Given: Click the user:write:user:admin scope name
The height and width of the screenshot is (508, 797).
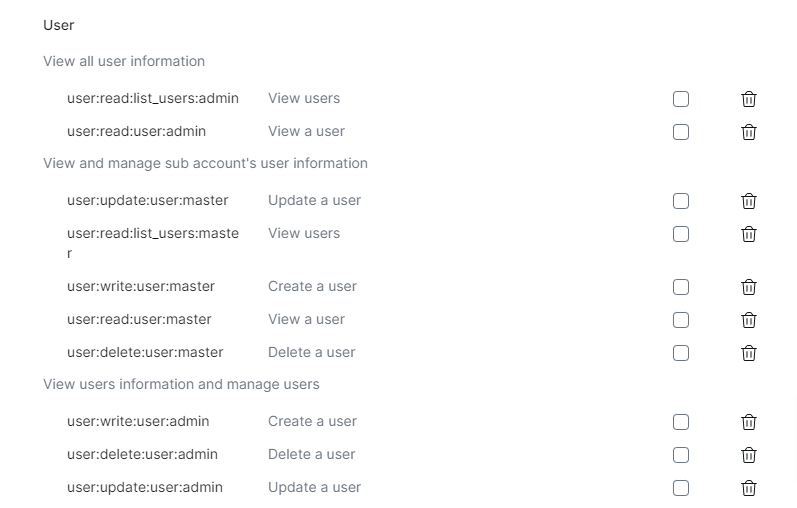Looking at the screenshot, I should tap(138, 421).
